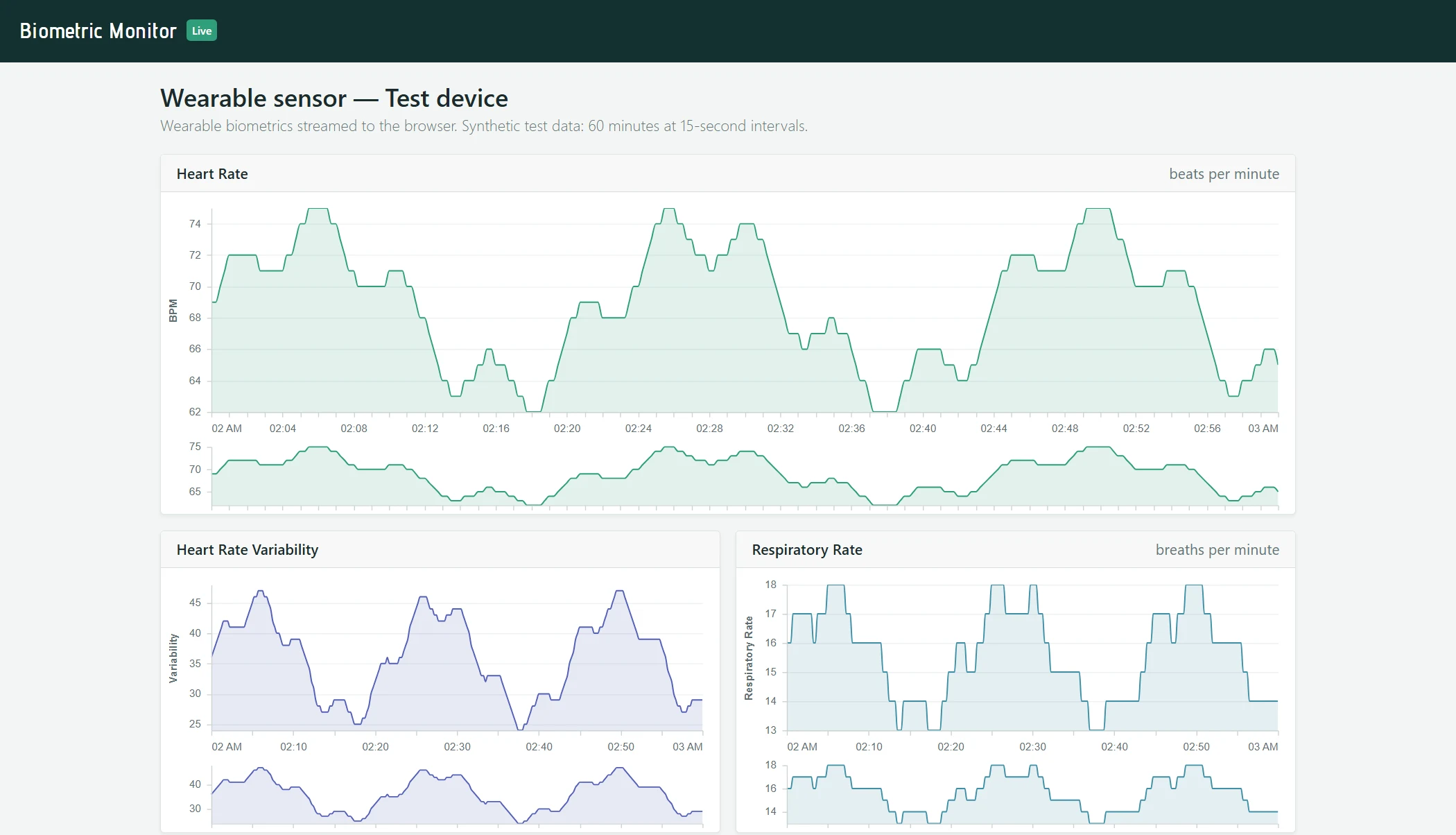Click the 02:40 tick on Respiratory Rate axis
The width and height of the screenshot is (1456, 835).
(x=1114, y=747)
